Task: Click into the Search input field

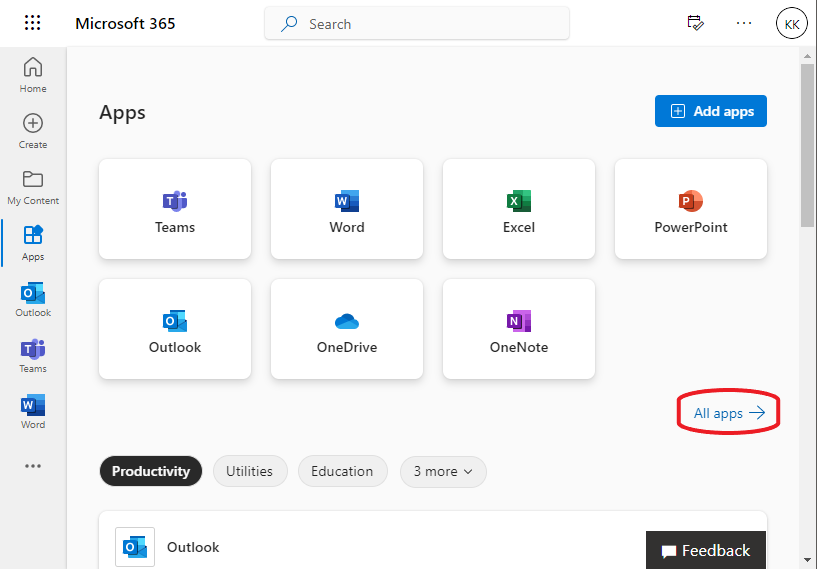Action: (417, 23)
